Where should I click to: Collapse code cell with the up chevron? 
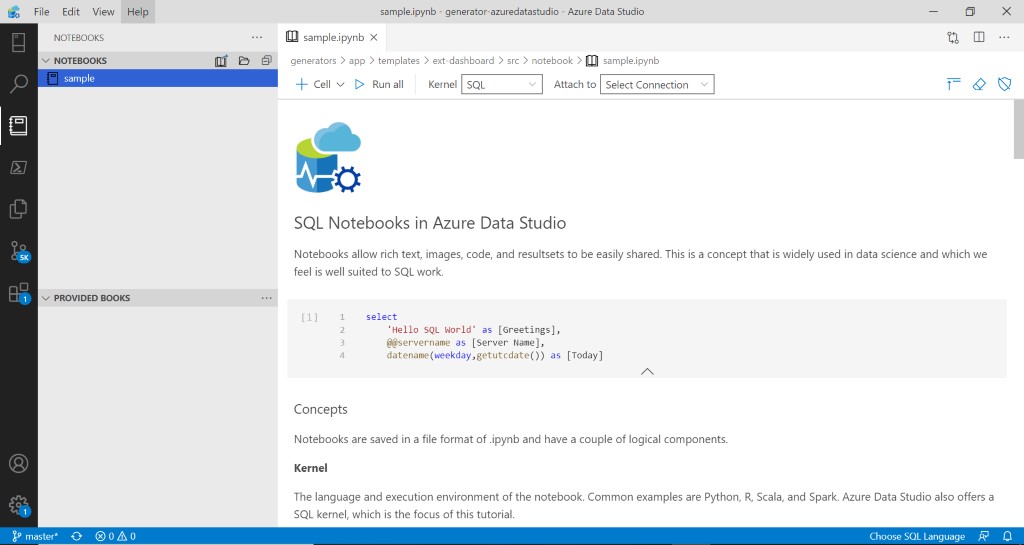(647, 371)
